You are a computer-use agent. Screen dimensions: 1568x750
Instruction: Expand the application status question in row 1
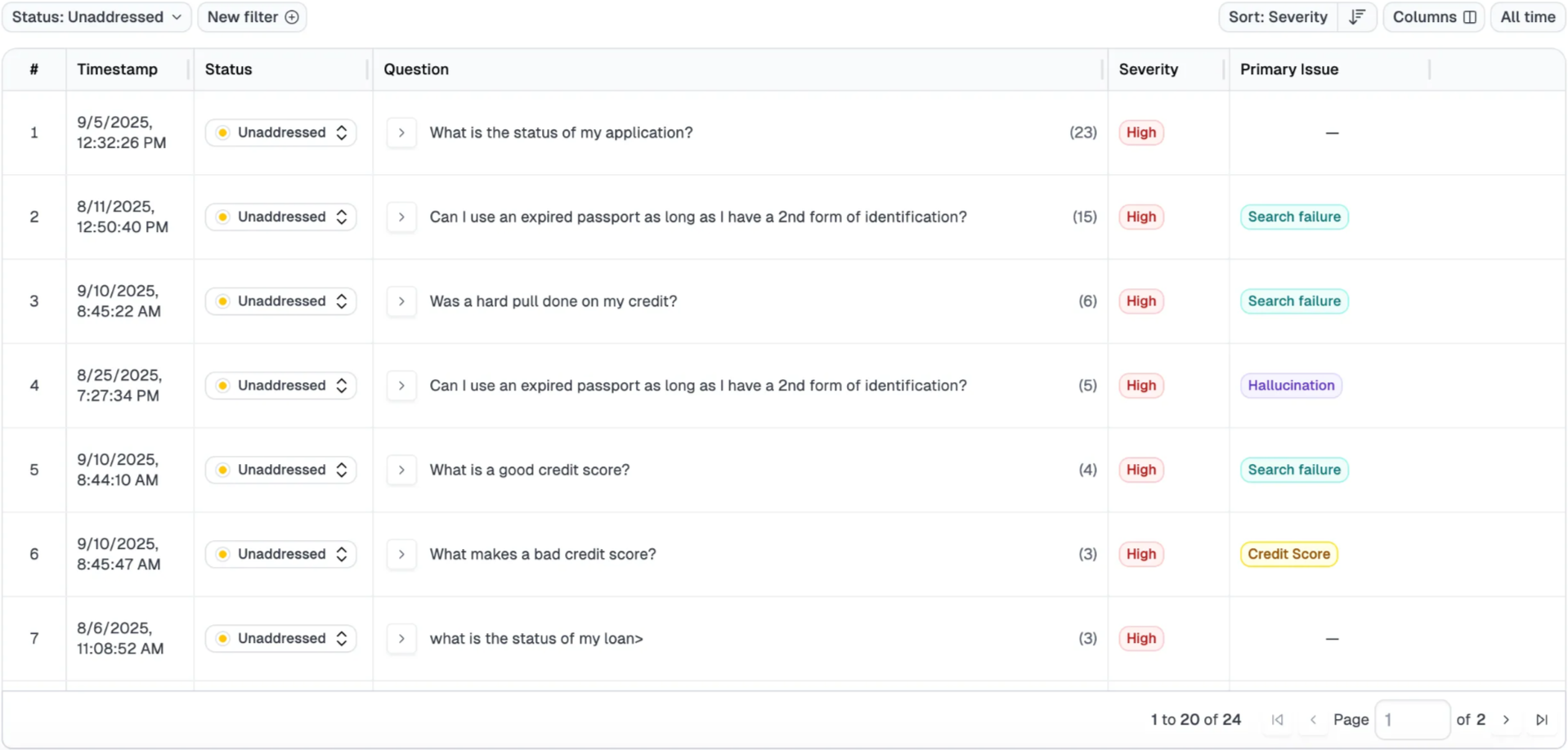coord(401,132)
